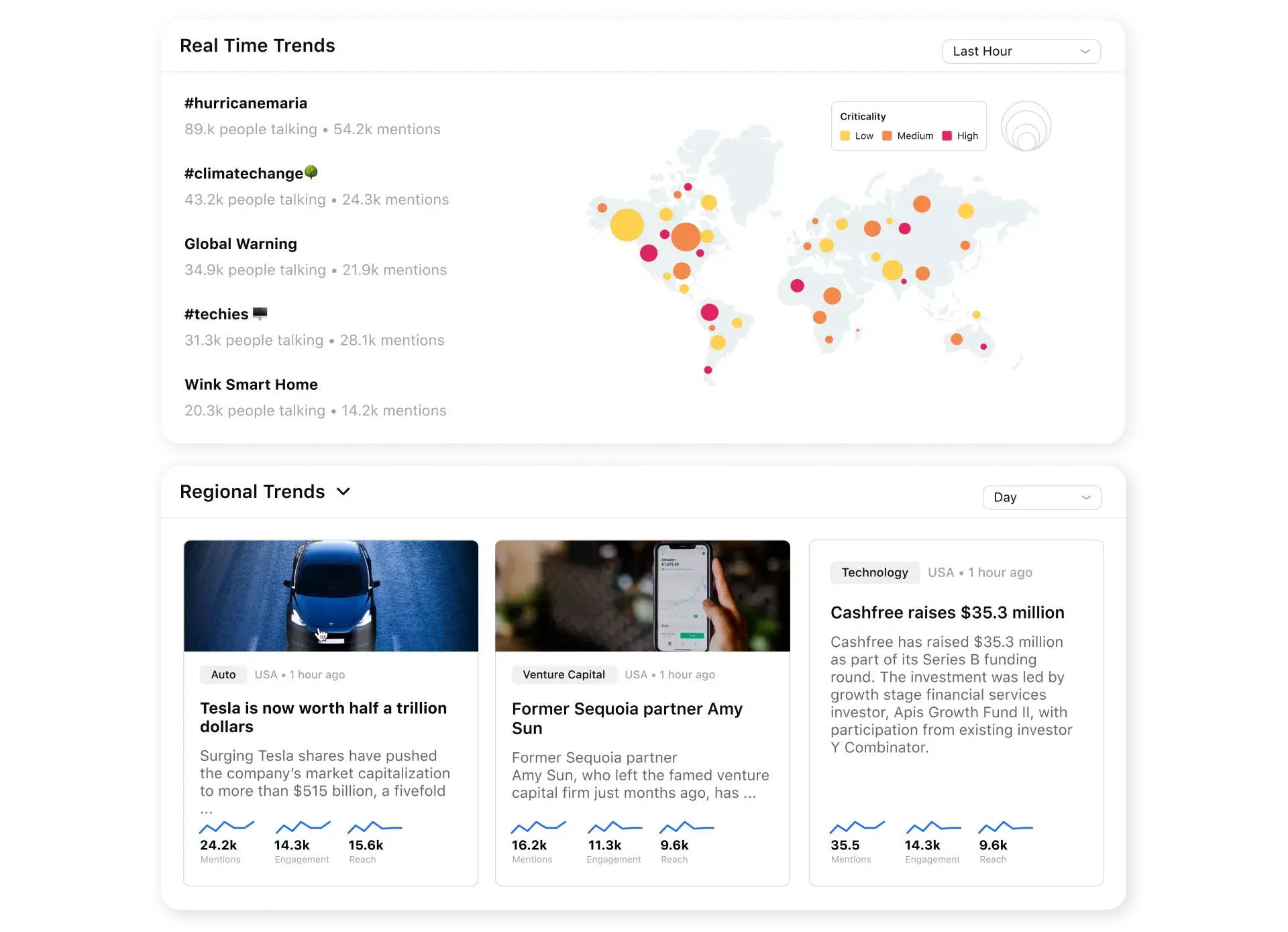Click the Cashfree card Mentions sparkline
The image size is (1288, 932).
click(x=857, y=826)
